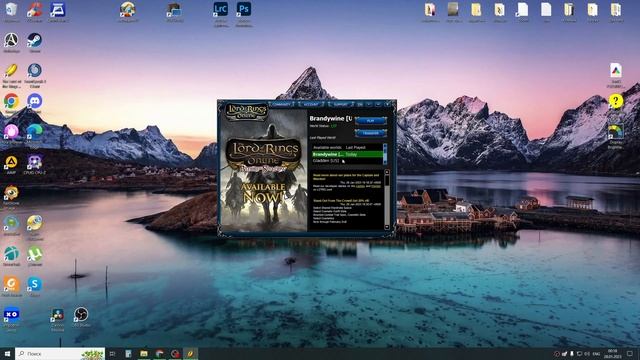Click the world list scrollbar

coord(385,154)
